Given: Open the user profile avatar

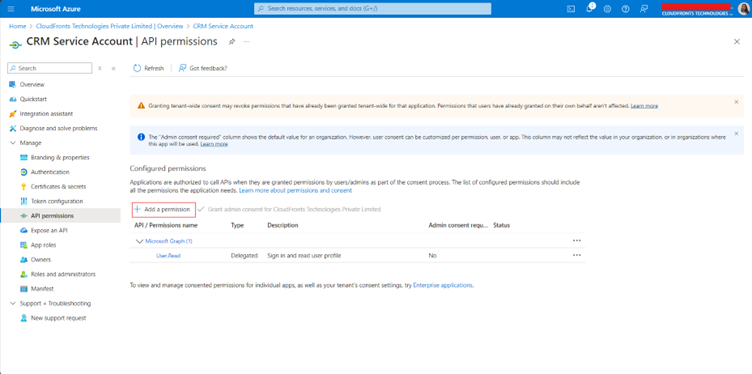Looking at the screenshot, I should (742, 9).
